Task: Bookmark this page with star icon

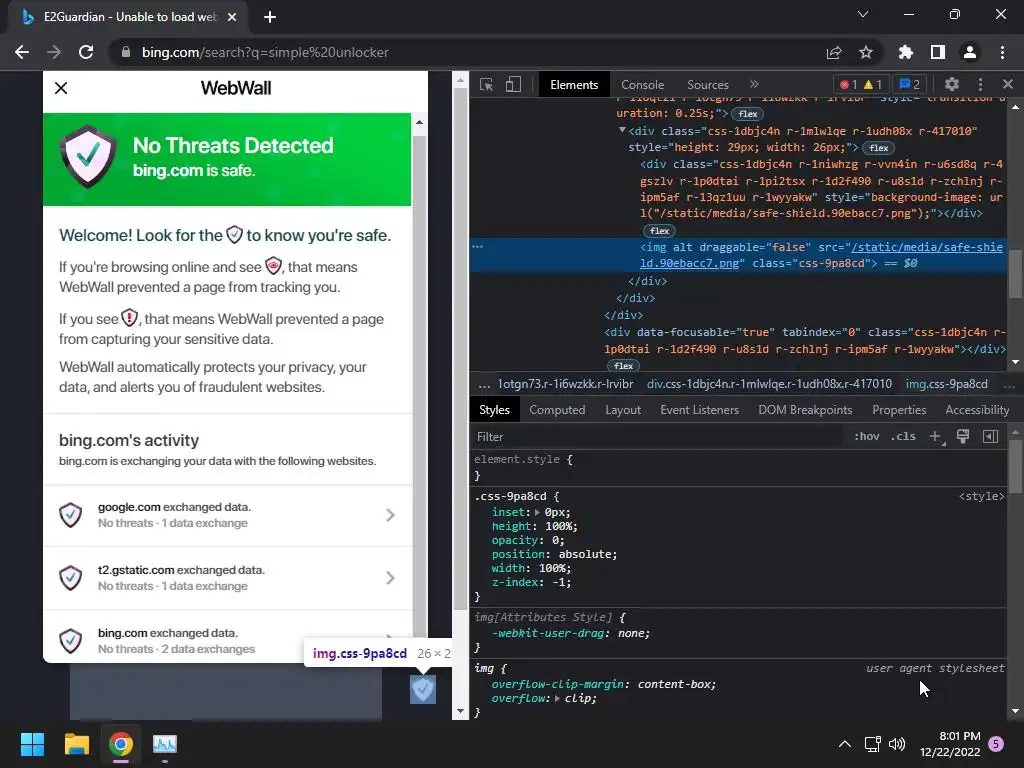Action: point(866,52)
